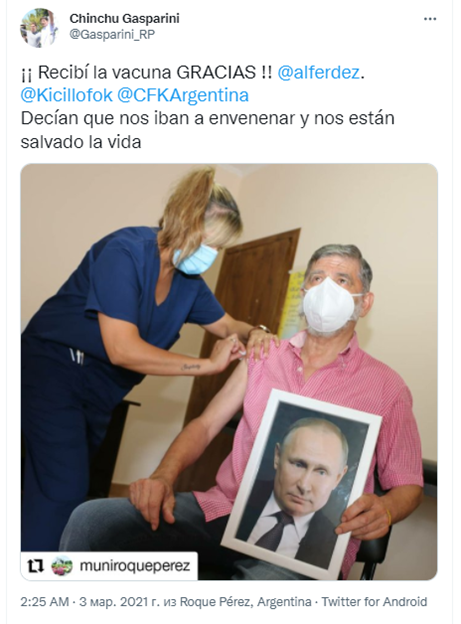Click the tweet text about the vacuna
This screenshot has width=461, height=624.
pos(207,107)
